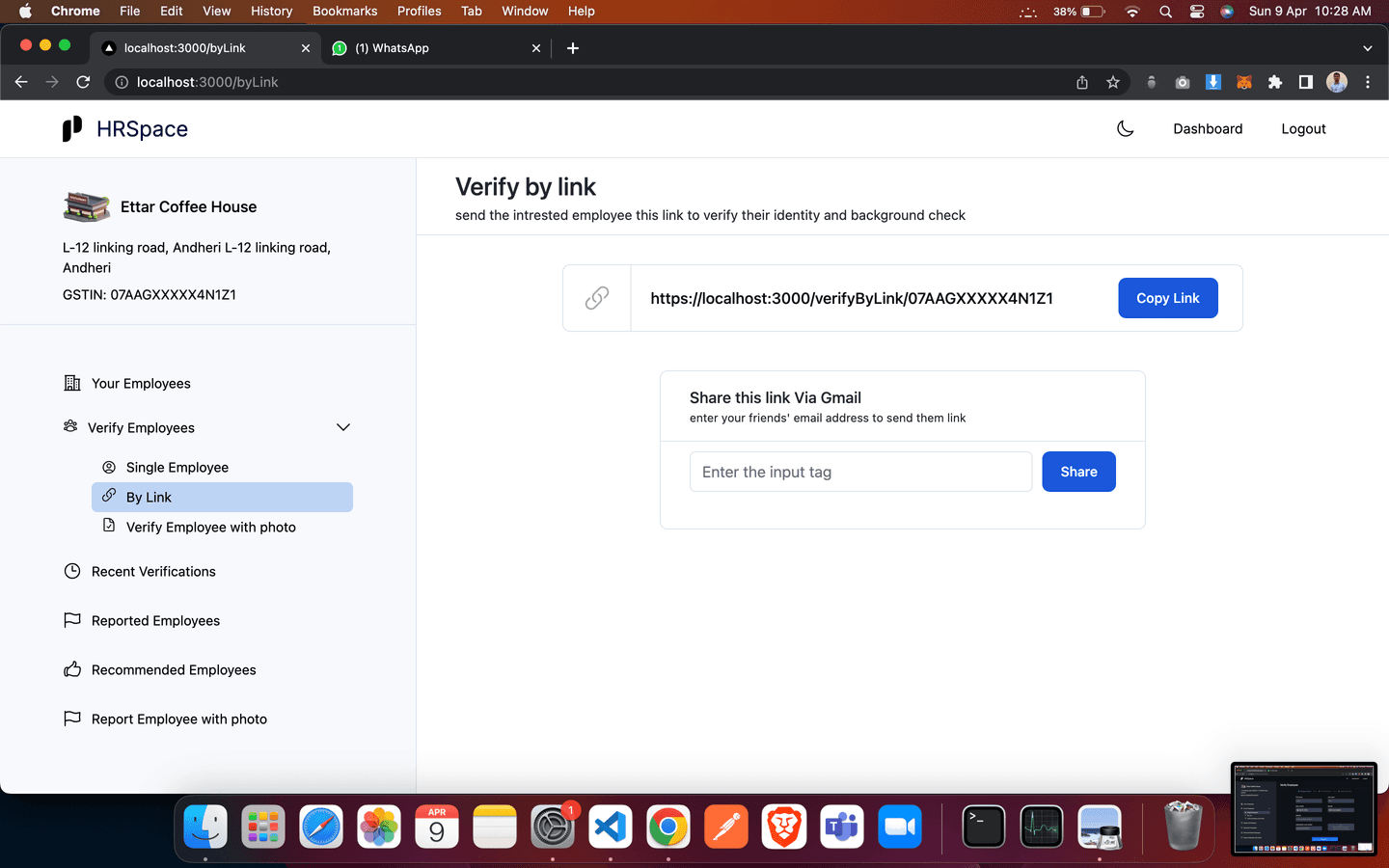The height and width of the screenshot is (868, 1389).
Task: Toggle the Chrome side panel icon
Action: (1306, 82)
